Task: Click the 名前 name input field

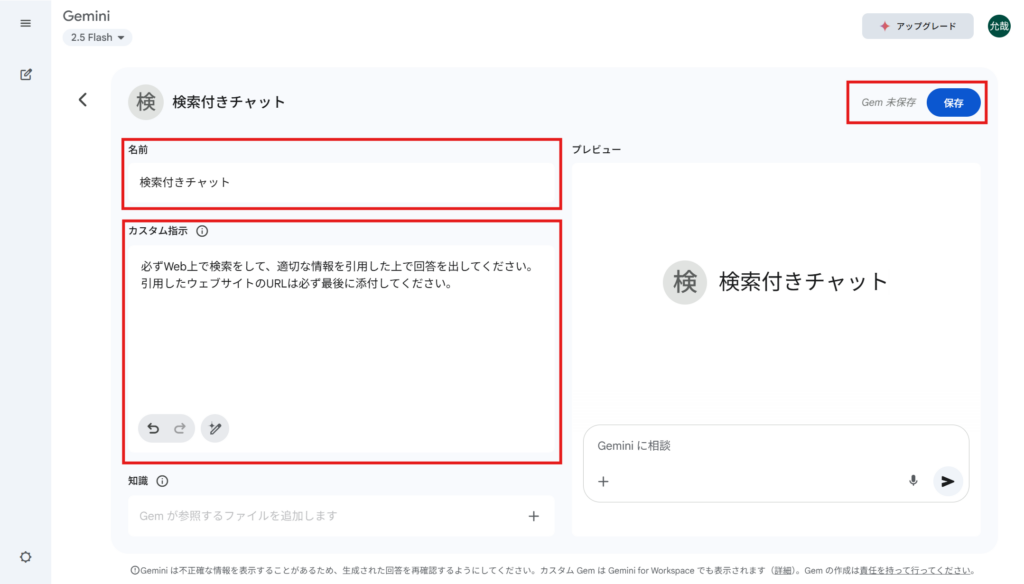Action: (341, 182)
